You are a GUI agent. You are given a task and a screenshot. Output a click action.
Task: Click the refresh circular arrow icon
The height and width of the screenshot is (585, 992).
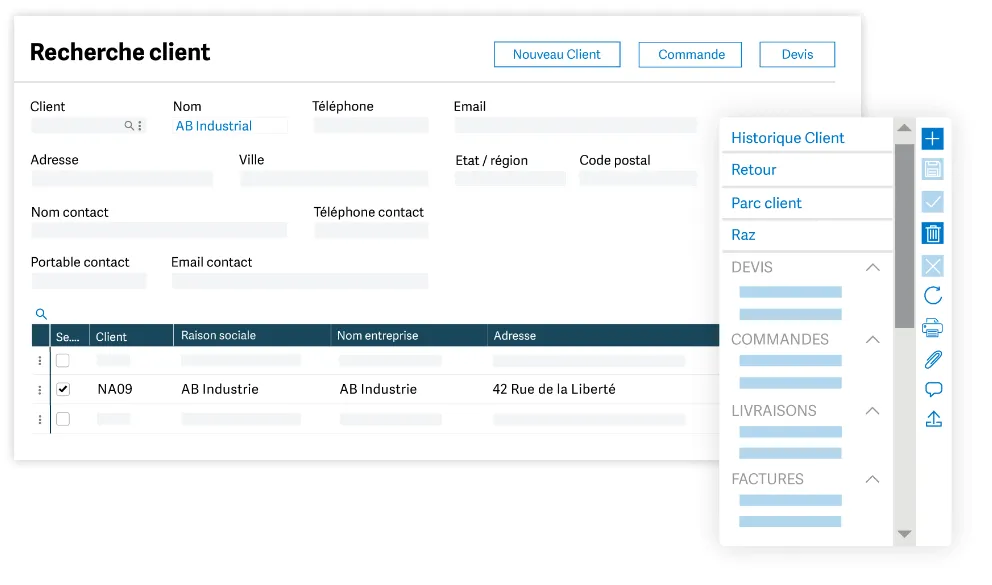[933, 295]
